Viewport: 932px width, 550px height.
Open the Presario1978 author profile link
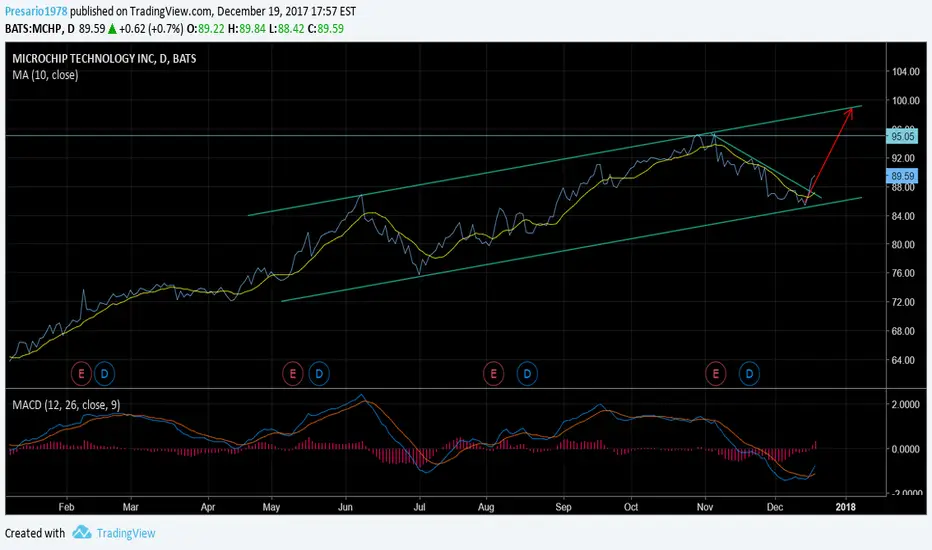36,11
